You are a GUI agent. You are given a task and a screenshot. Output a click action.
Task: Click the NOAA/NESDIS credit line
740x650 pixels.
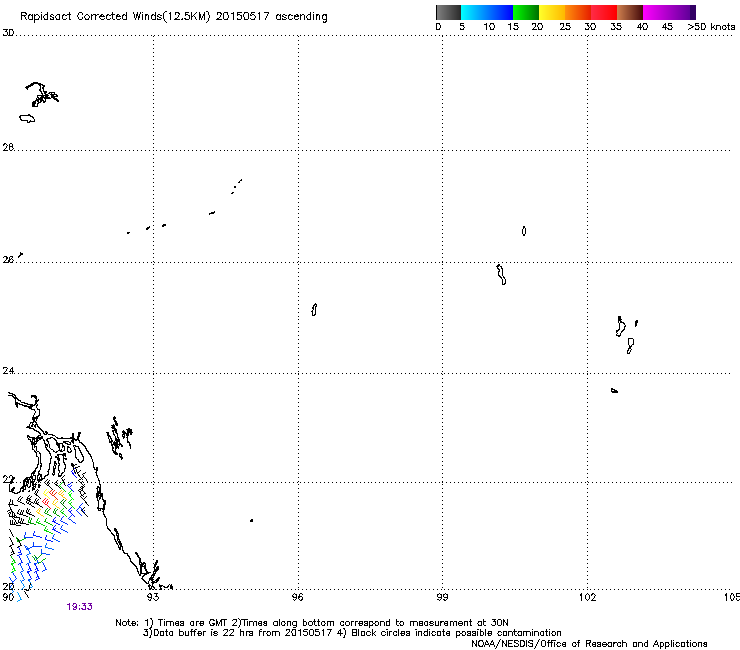589,644
